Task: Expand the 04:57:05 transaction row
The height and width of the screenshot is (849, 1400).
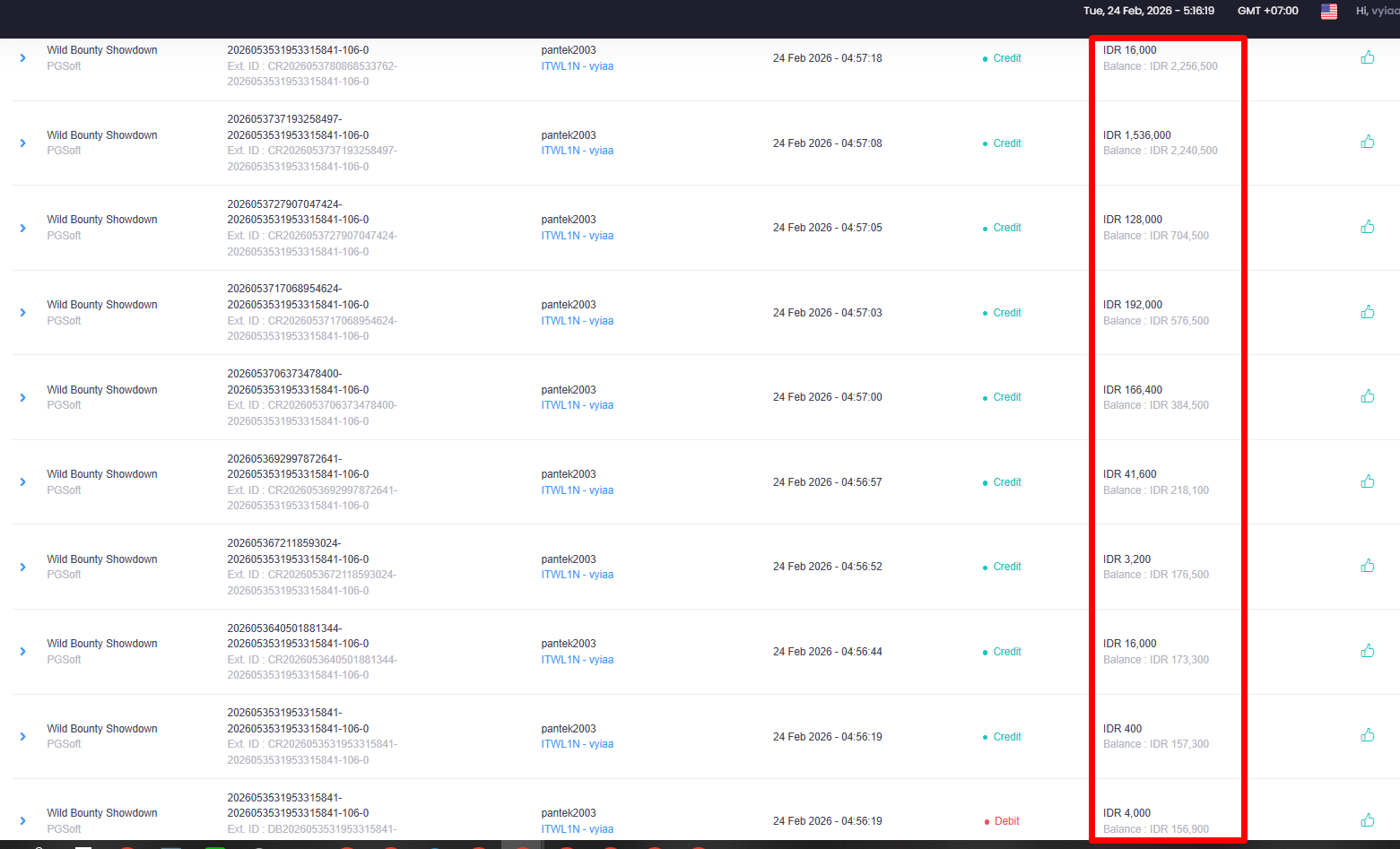Action: coord(23,228)
